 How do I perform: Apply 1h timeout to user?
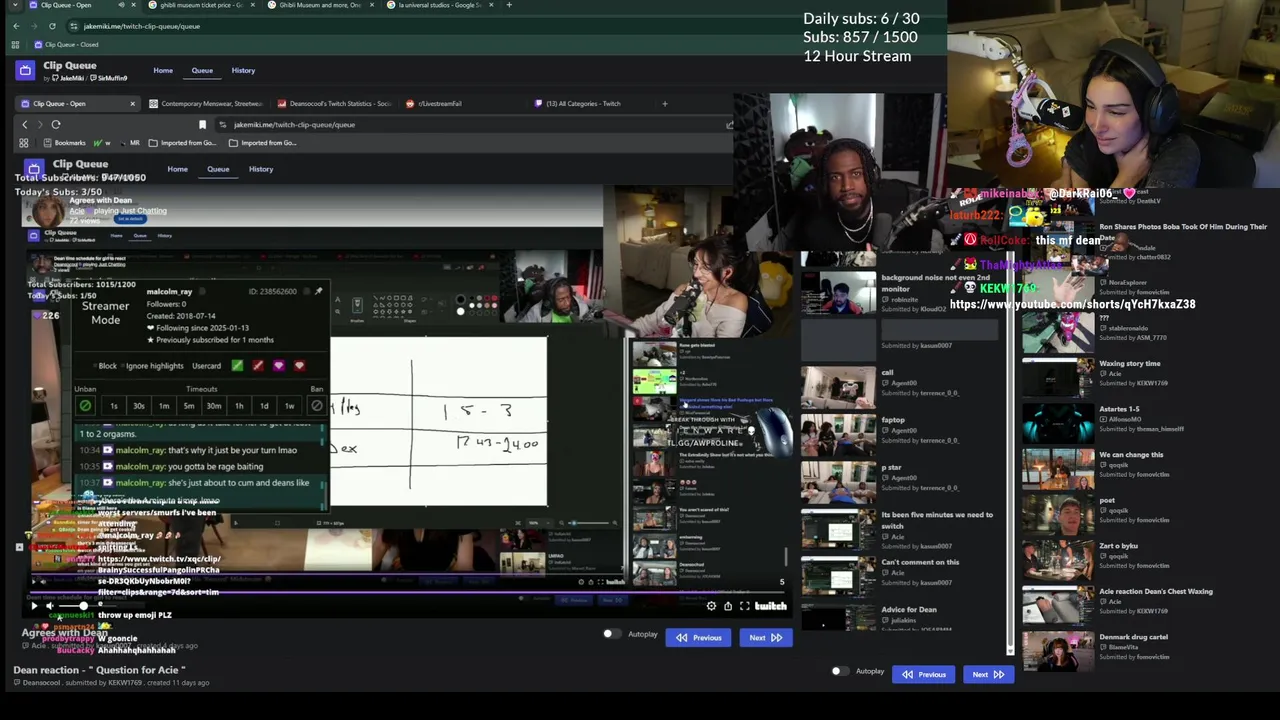tap(239, 406)
